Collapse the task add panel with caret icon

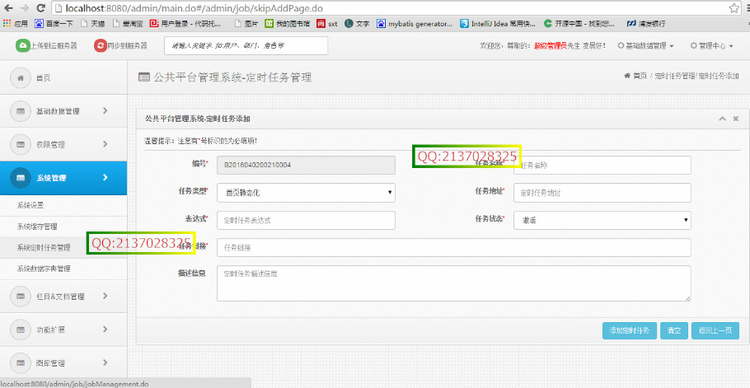[722, 119]
